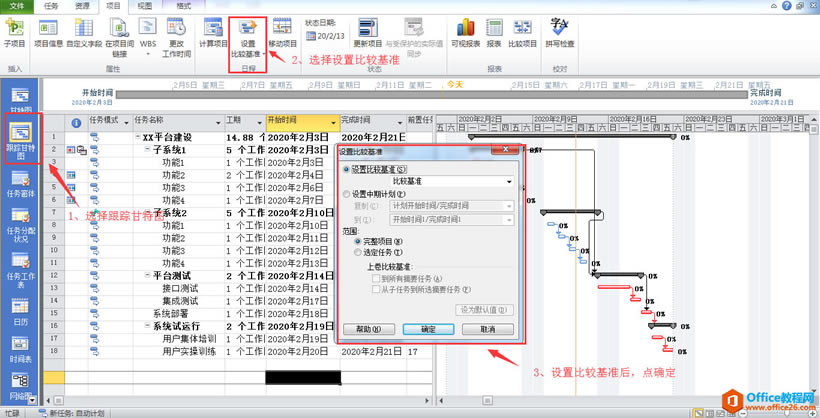Select 设置比较基准 radio button in dialog
The height and width of the screenshot is (418, 820).
[x=345, y=170]
